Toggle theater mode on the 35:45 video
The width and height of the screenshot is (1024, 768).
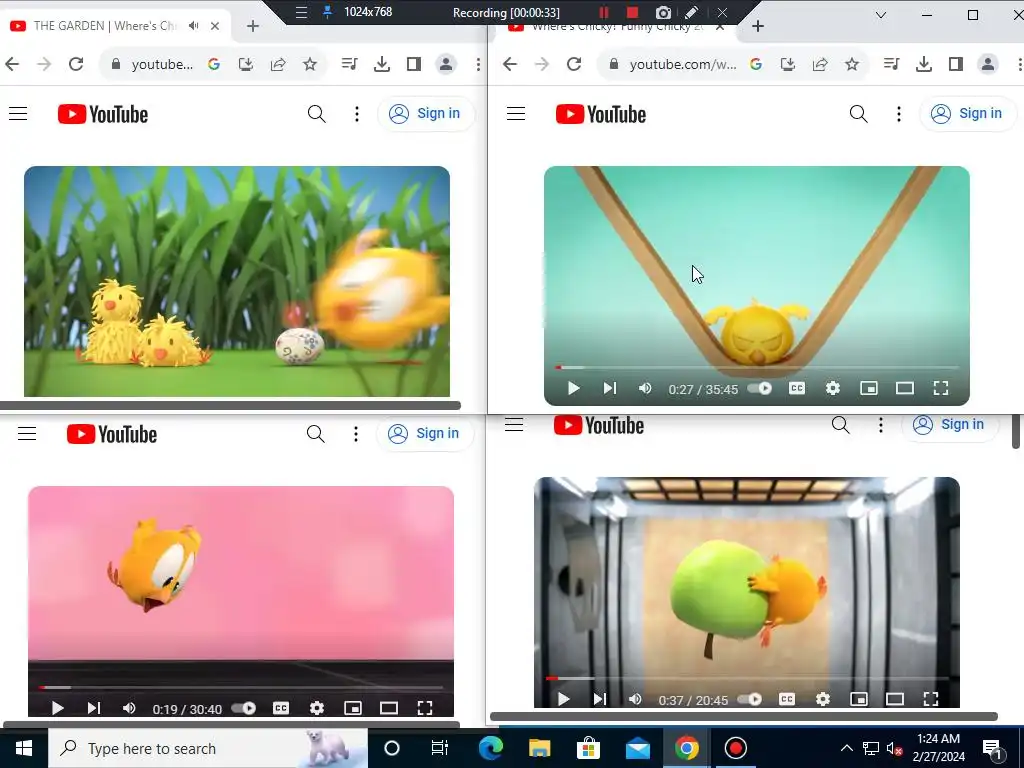(904, 389)
